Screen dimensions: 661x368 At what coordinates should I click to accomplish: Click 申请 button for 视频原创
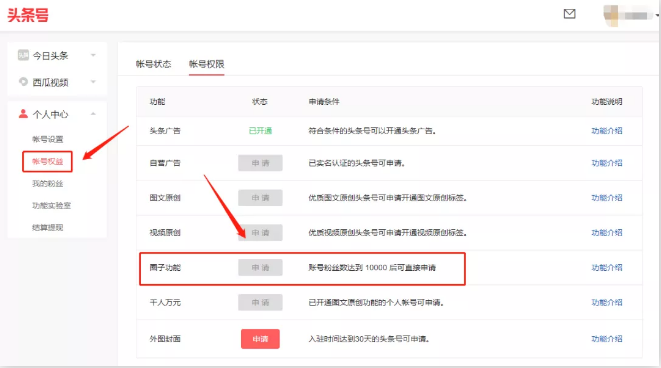[x=260, y=233]
